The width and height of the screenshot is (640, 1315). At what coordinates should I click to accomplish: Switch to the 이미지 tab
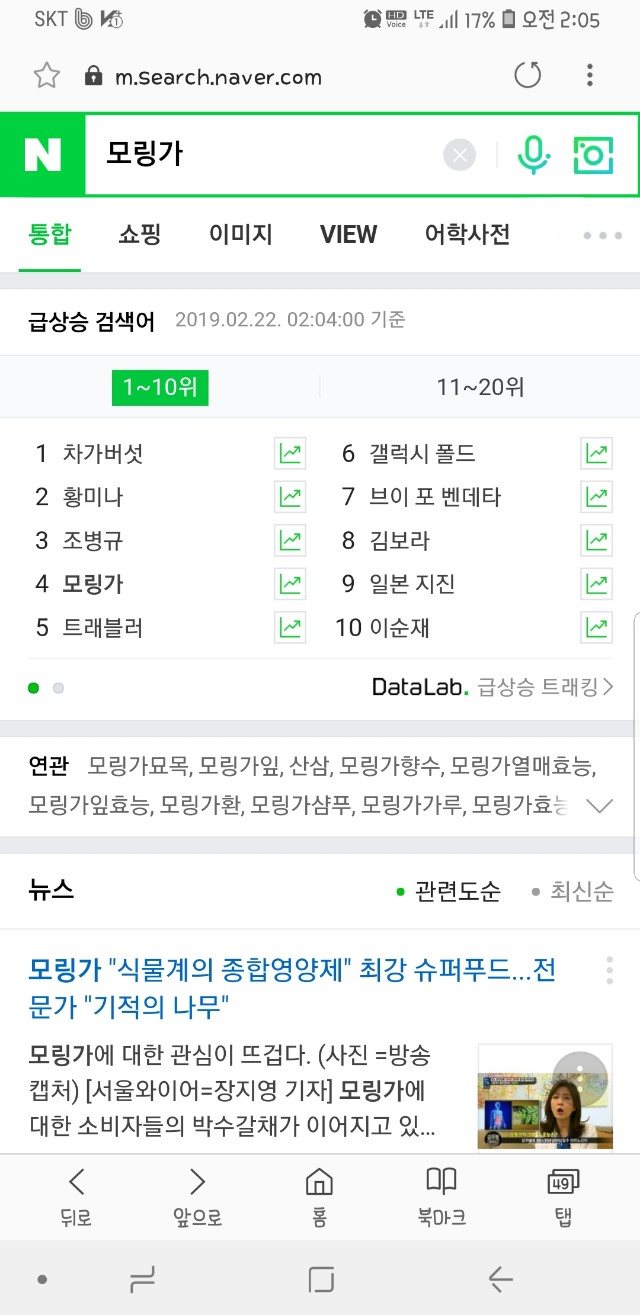[x=241, y=234]
